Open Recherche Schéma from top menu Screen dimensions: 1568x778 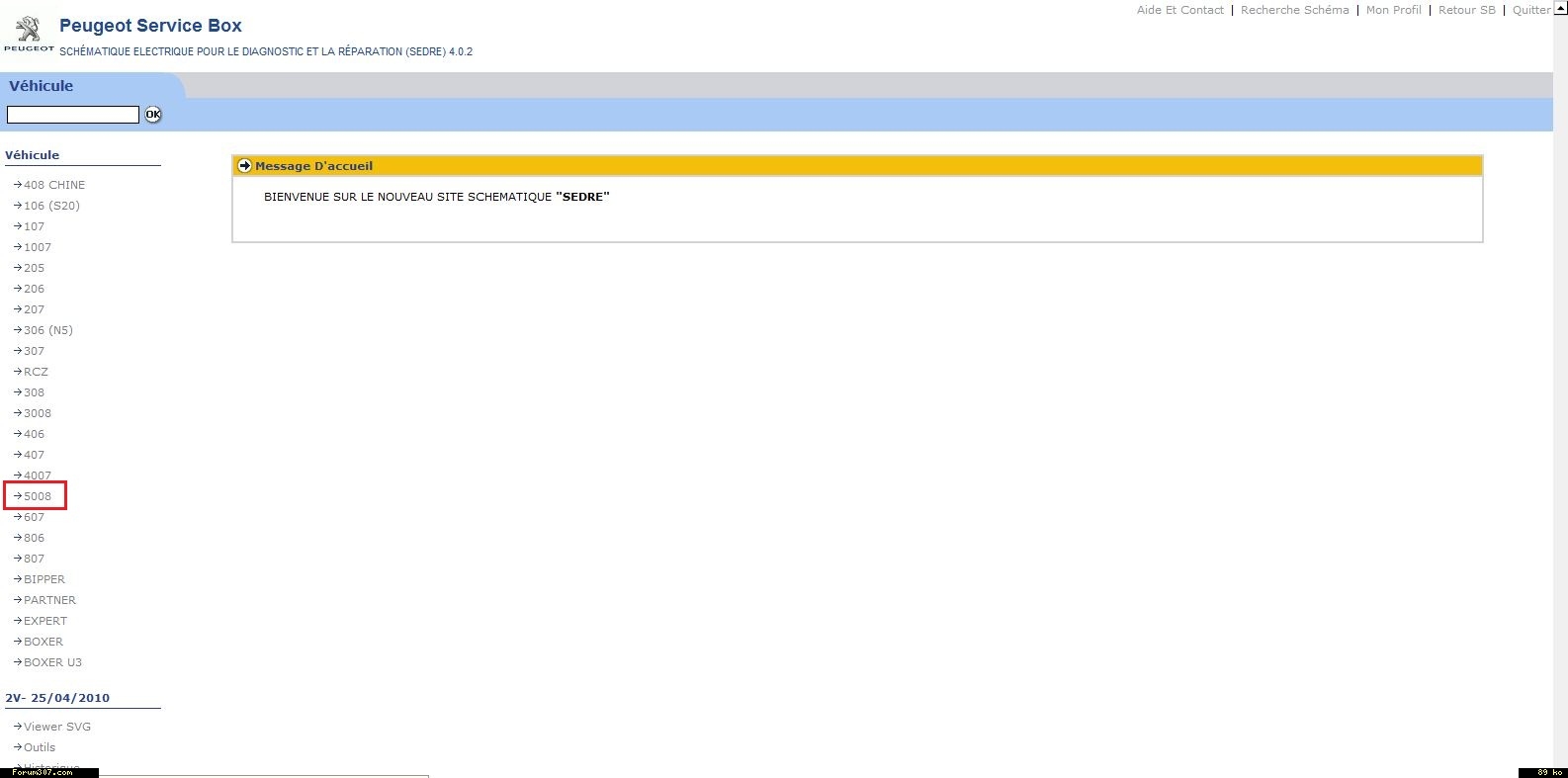coord(1294,10)
